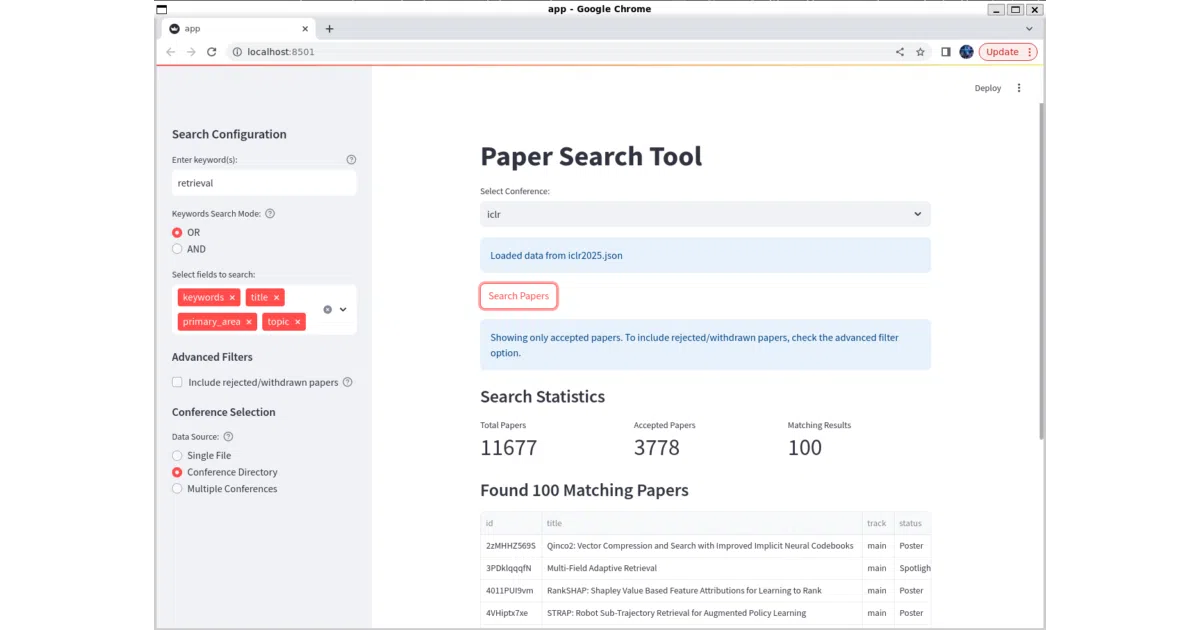Viewport: 1200px width, 630px height.
Task: Select the AND keyword search mode
Action: [x=189, y=249]
